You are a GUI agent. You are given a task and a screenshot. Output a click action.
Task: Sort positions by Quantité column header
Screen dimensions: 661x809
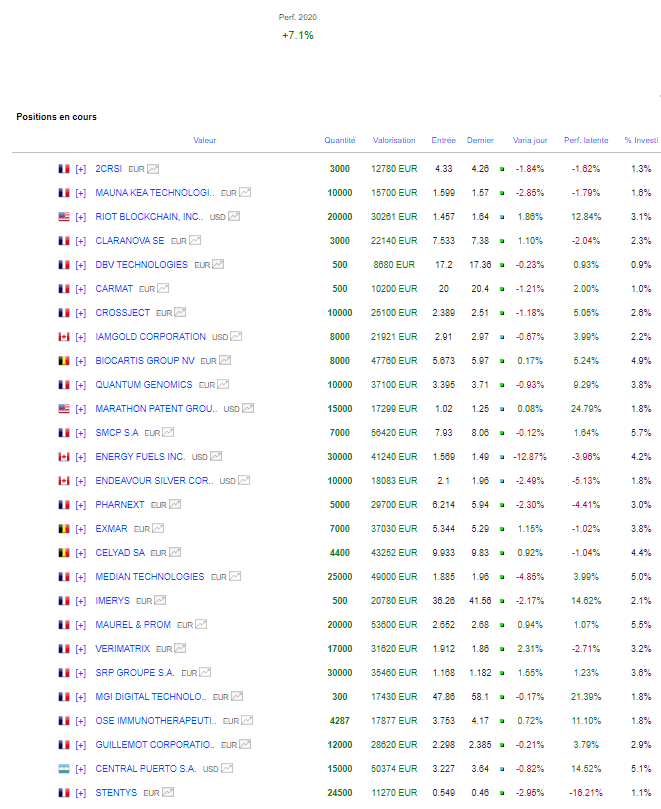[x=339, y=141]
